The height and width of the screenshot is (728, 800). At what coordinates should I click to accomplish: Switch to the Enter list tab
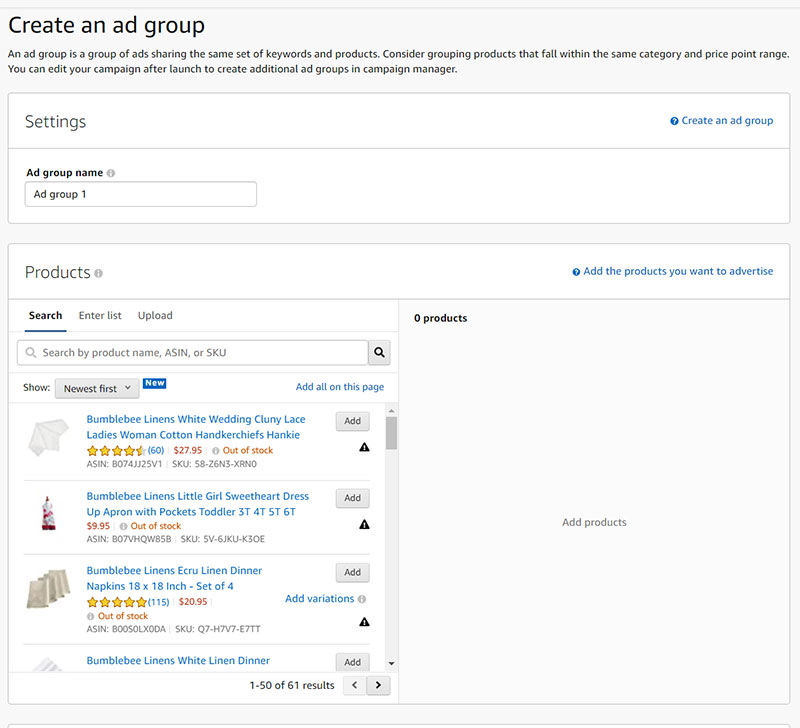click(x=100, y=315)
